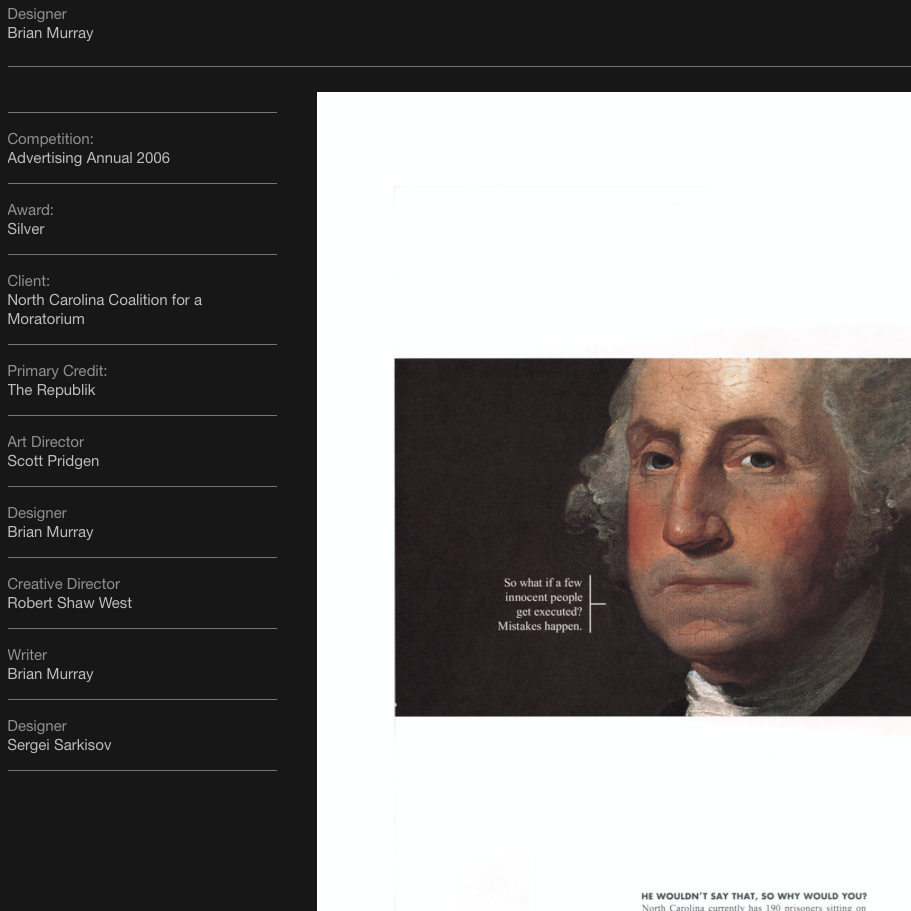Click the 'Primary Credit:' label
This screenshot has width=911, height=911.
click(x=57, y=371)
